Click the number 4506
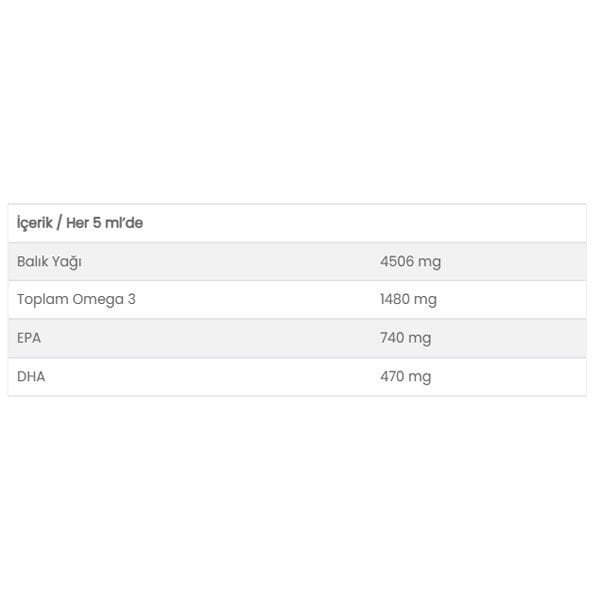600x600 pixels. (x=397, y=262)
